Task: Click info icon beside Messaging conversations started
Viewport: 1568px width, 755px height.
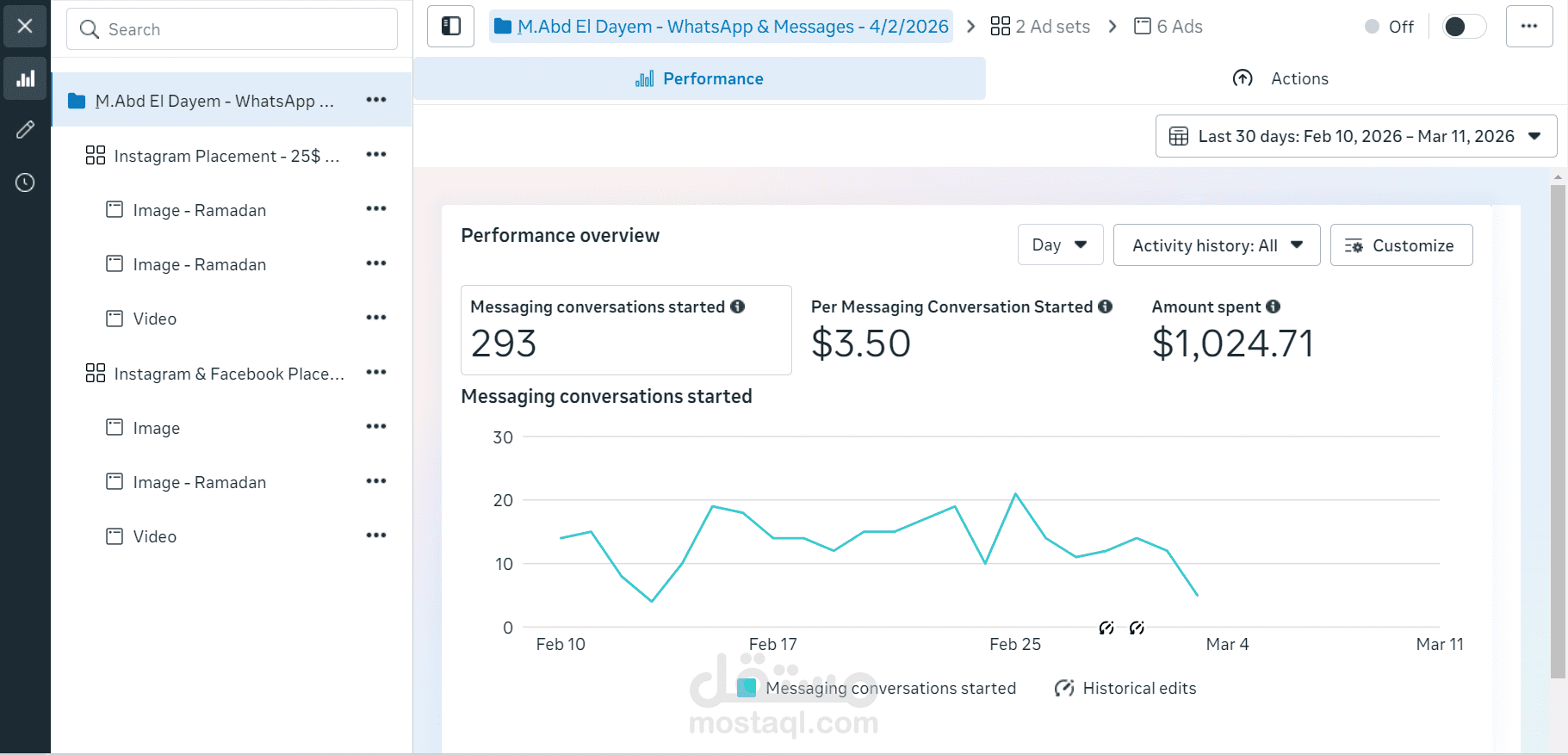Action: coord(738,306)
